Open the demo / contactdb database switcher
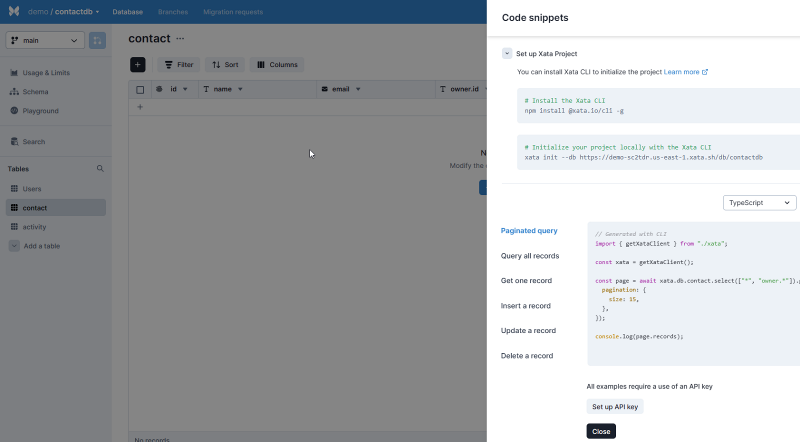The height and width of the screenshot is (442, 800). [x=63, y=12]
